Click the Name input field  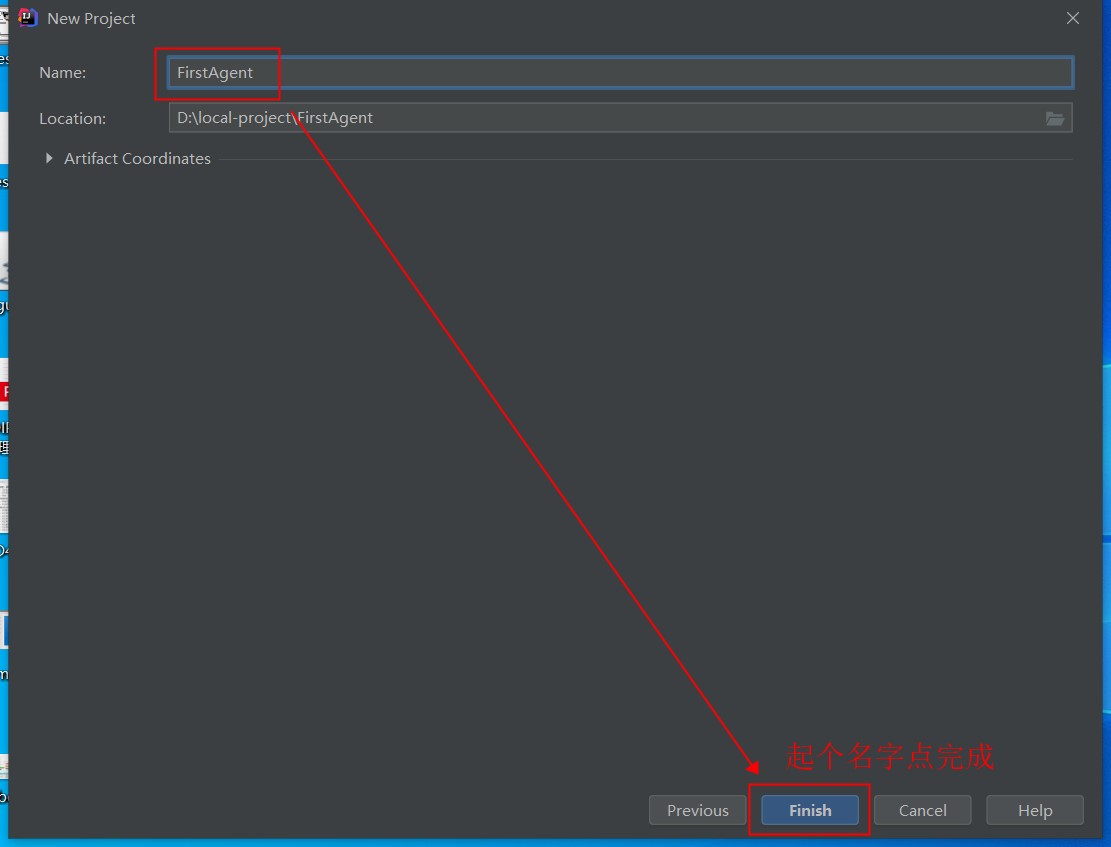click(620, 72)
